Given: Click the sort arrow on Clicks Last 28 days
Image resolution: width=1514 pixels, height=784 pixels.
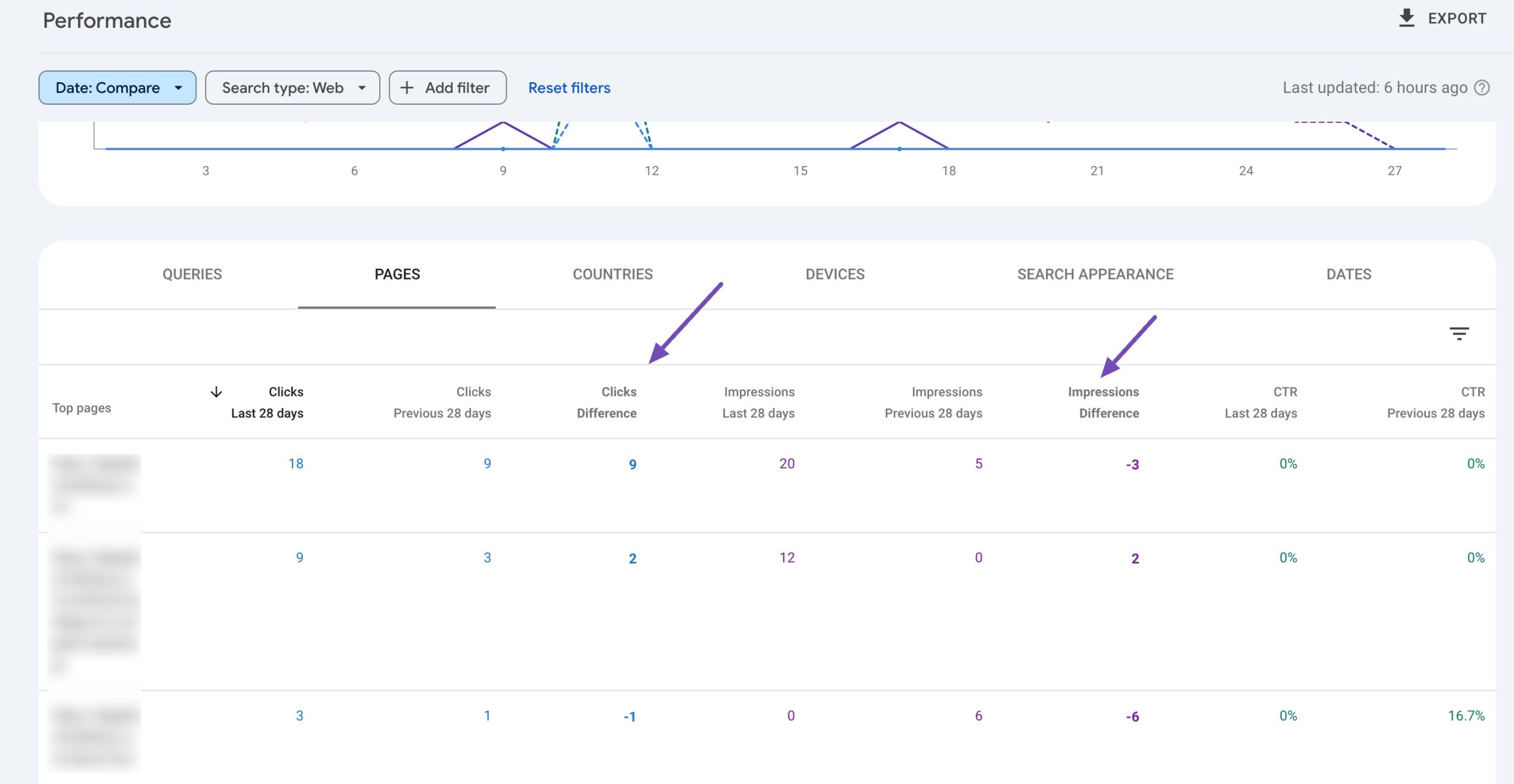Looking at the screenshot, I should (217, 391).
